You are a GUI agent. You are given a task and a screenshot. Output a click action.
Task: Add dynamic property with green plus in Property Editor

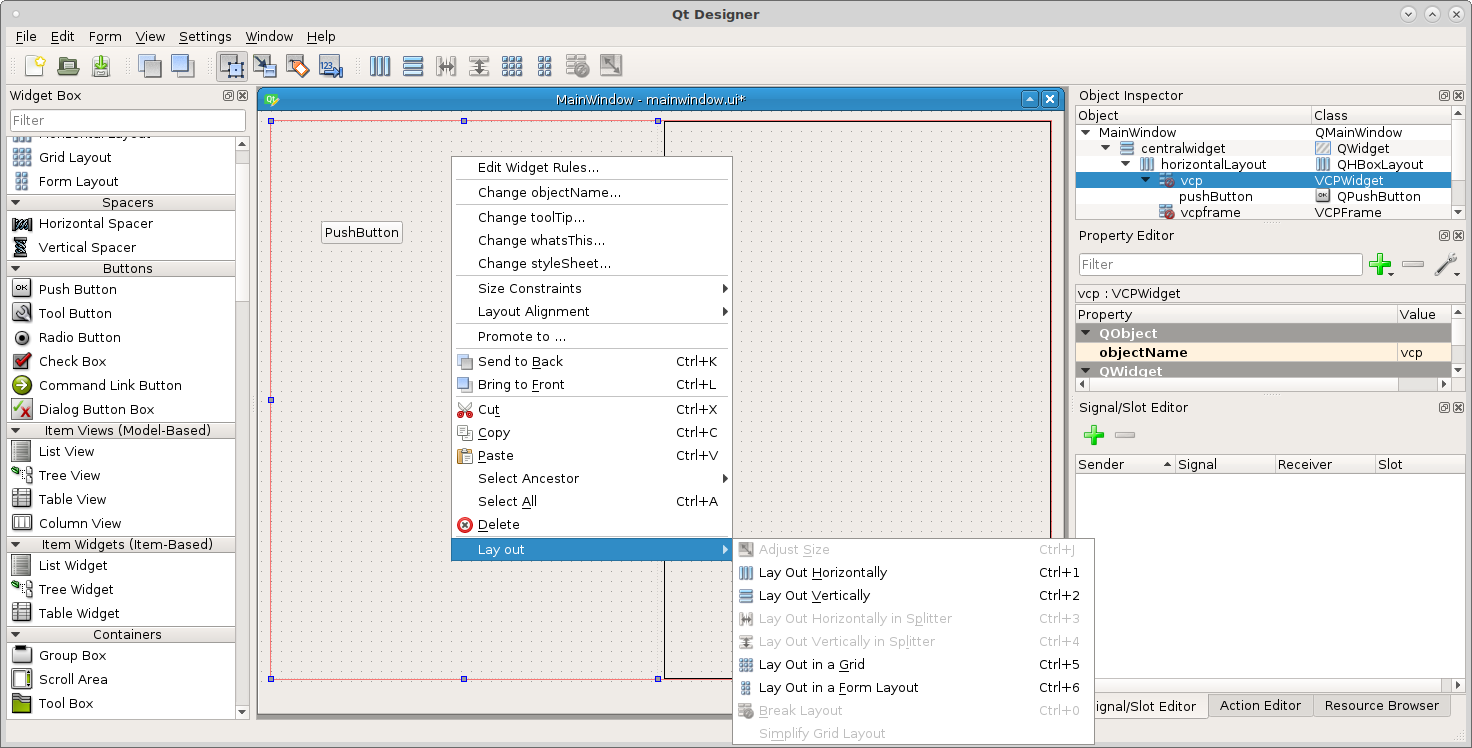point(1381,265)
